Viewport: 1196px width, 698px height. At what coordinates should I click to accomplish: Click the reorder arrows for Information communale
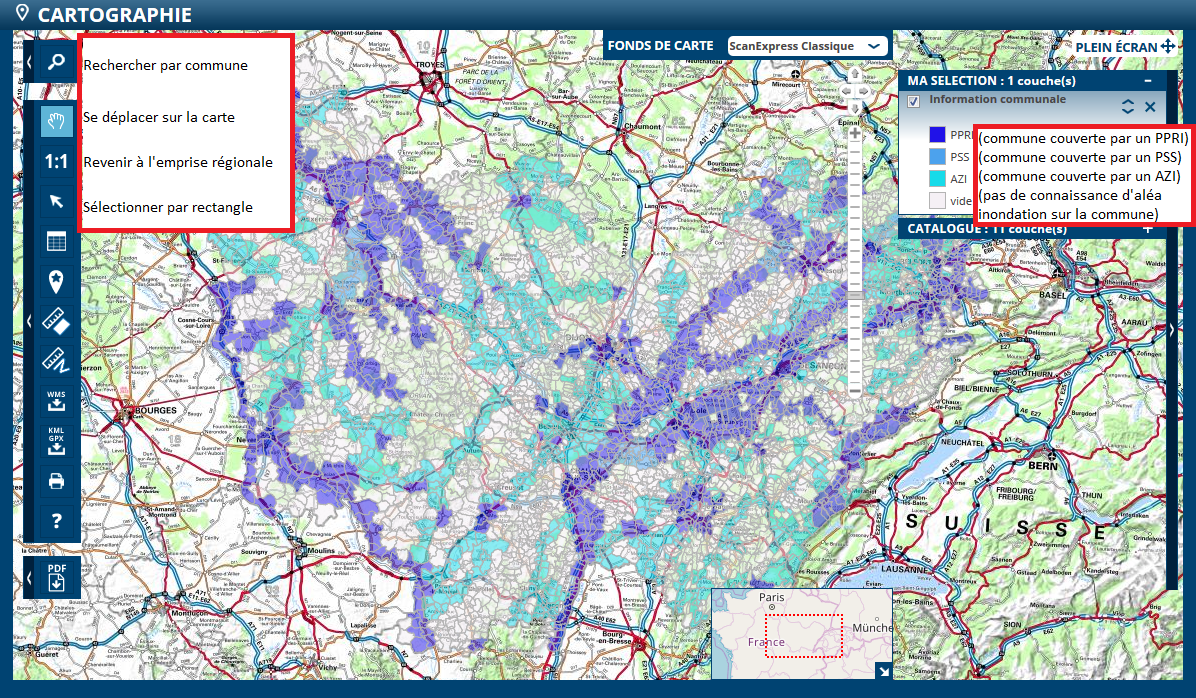pos(1128,106)
